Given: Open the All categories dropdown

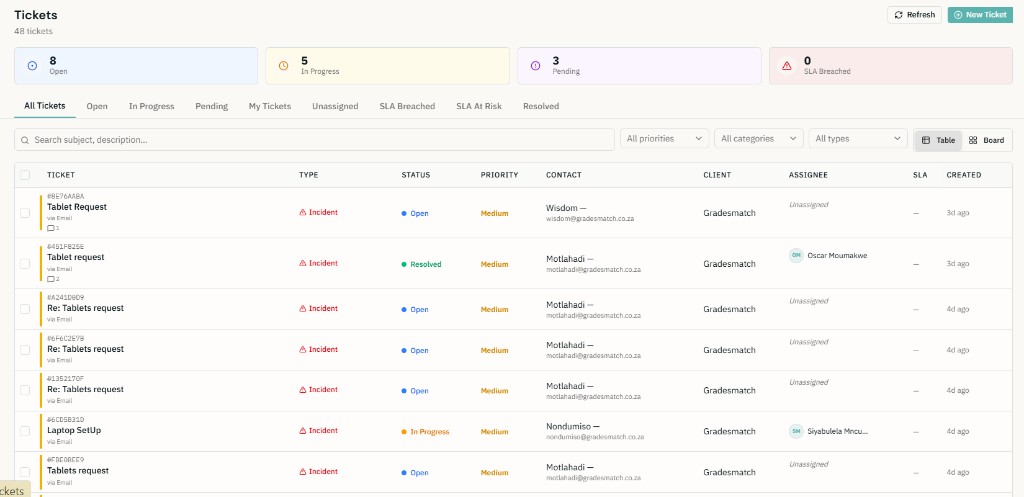Looking at the screenshot, I should 758,138.
